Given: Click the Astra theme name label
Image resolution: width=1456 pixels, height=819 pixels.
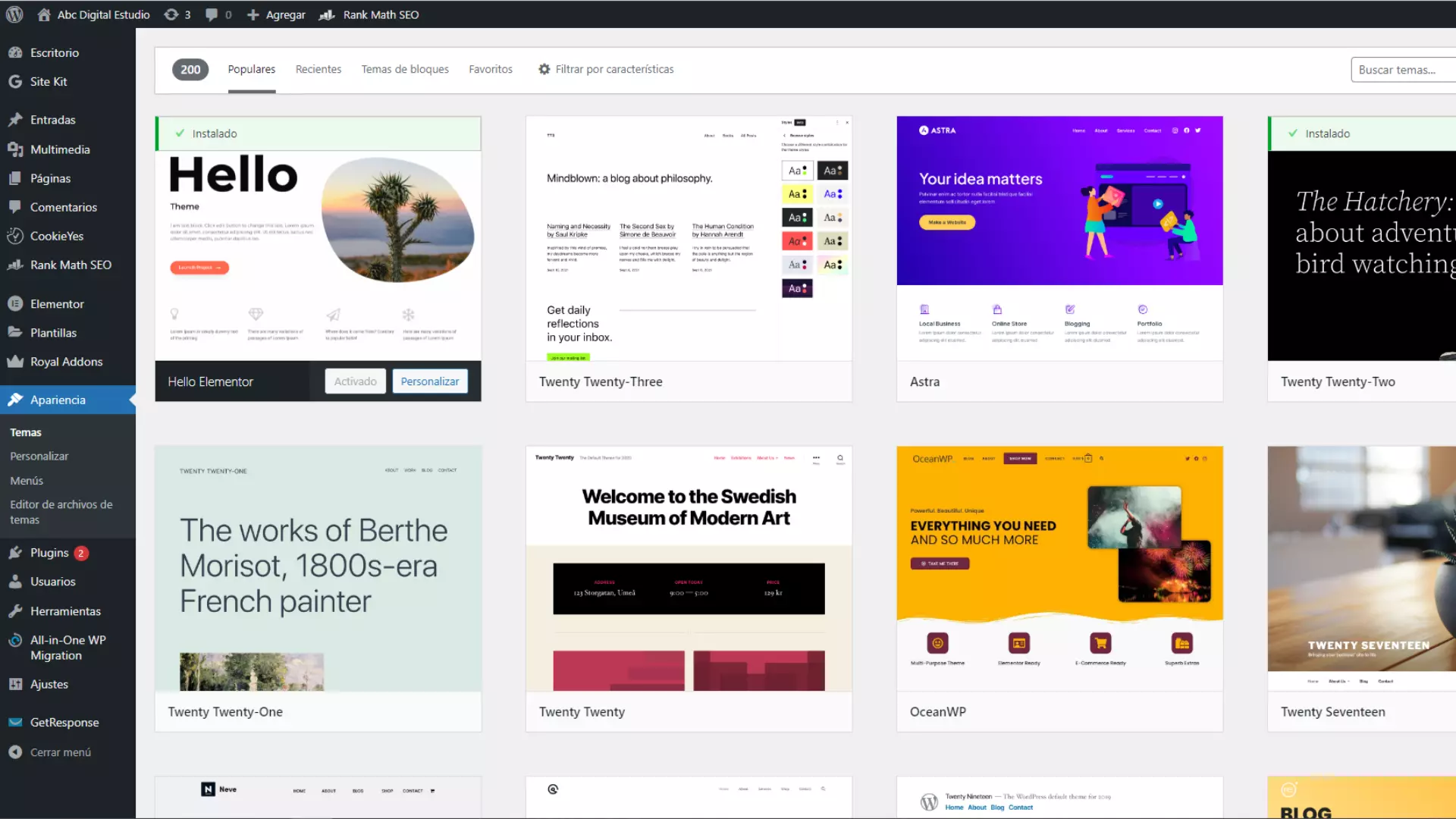Looking at the screenshot, I should 924,381.
